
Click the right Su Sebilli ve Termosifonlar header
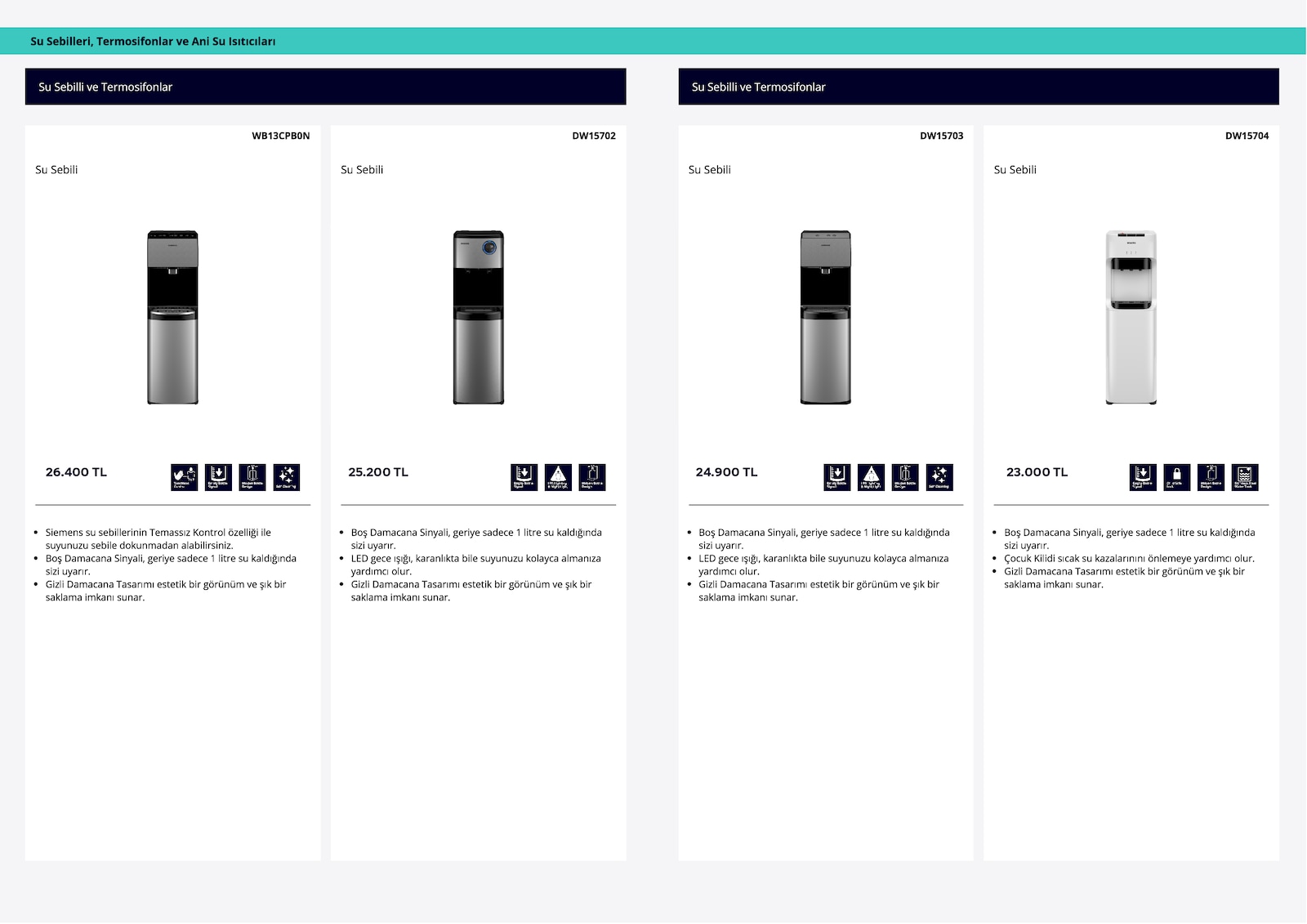979,87
